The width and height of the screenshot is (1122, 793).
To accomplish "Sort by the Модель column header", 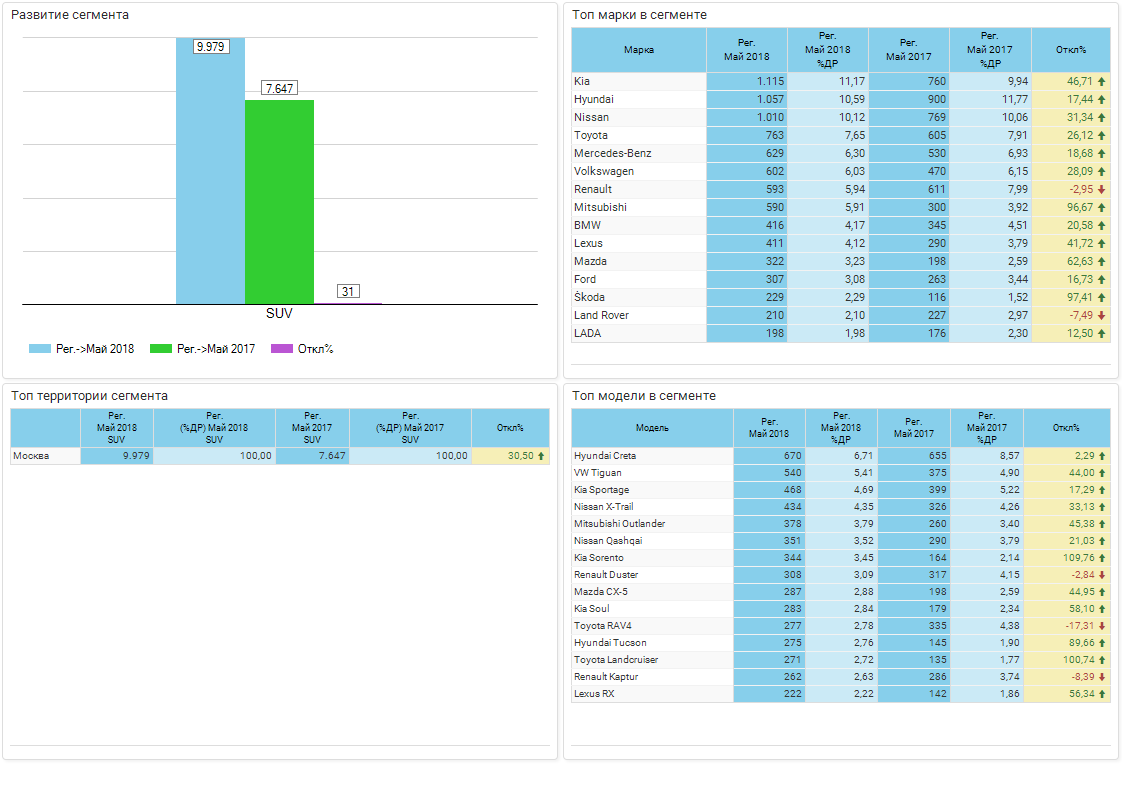I will click(x=652, y=428).
